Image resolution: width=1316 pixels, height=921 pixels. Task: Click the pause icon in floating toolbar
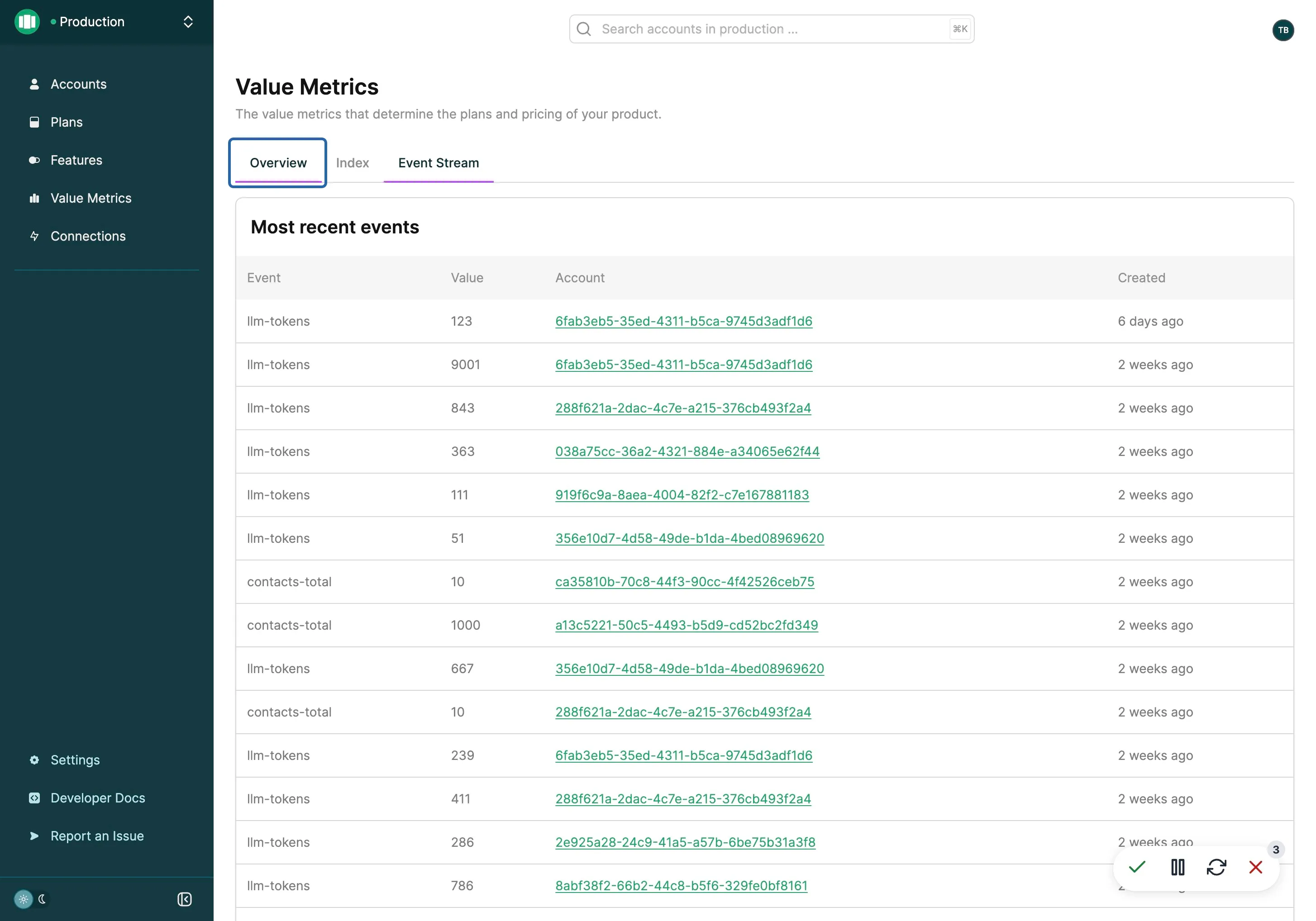coord(1178,867)
